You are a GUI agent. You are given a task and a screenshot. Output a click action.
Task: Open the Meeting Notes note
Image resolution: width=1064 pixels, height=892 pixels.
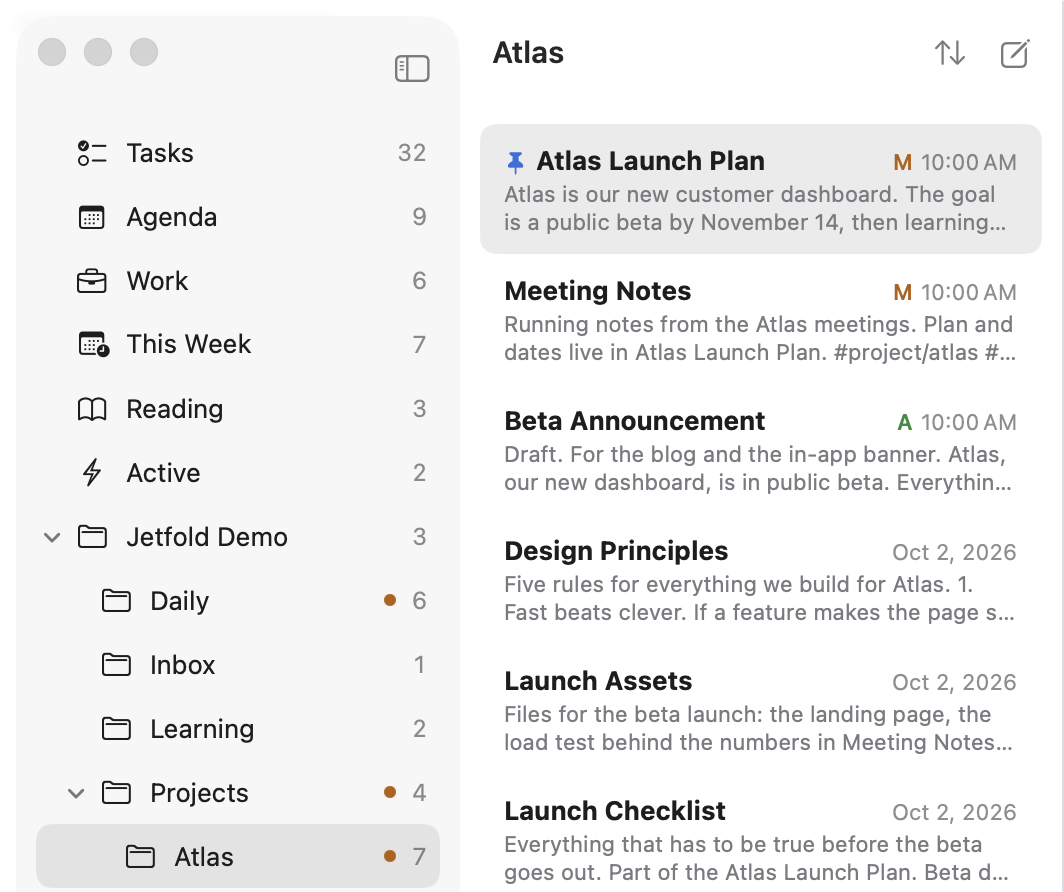point(761,319)
